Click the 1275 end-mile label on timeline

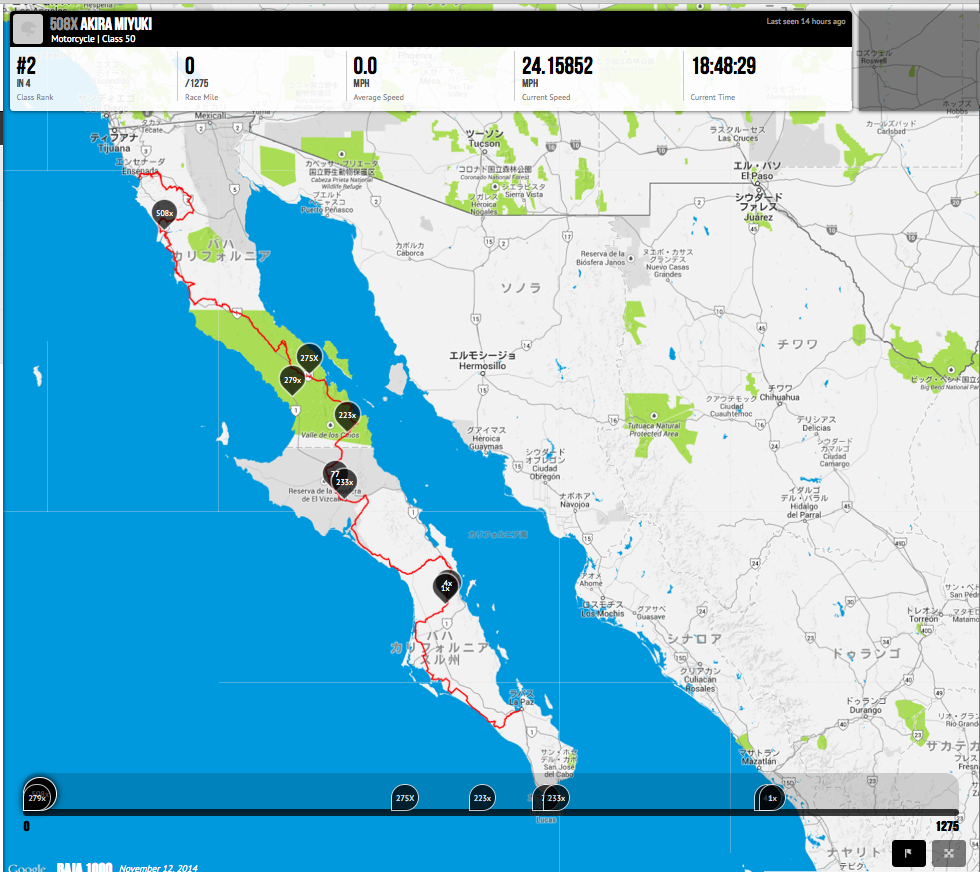click(x=947, y=826)
